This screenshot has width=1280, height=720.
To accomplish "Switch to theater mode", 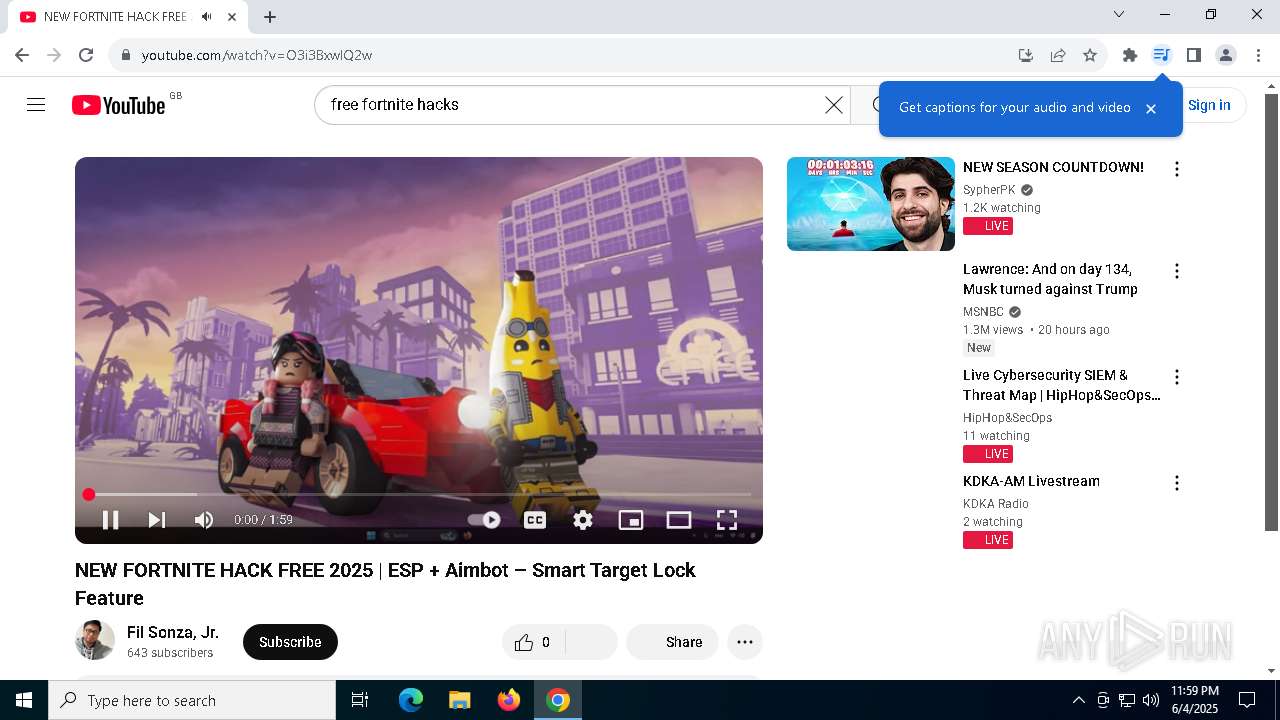I will click(x=679, y=520).
